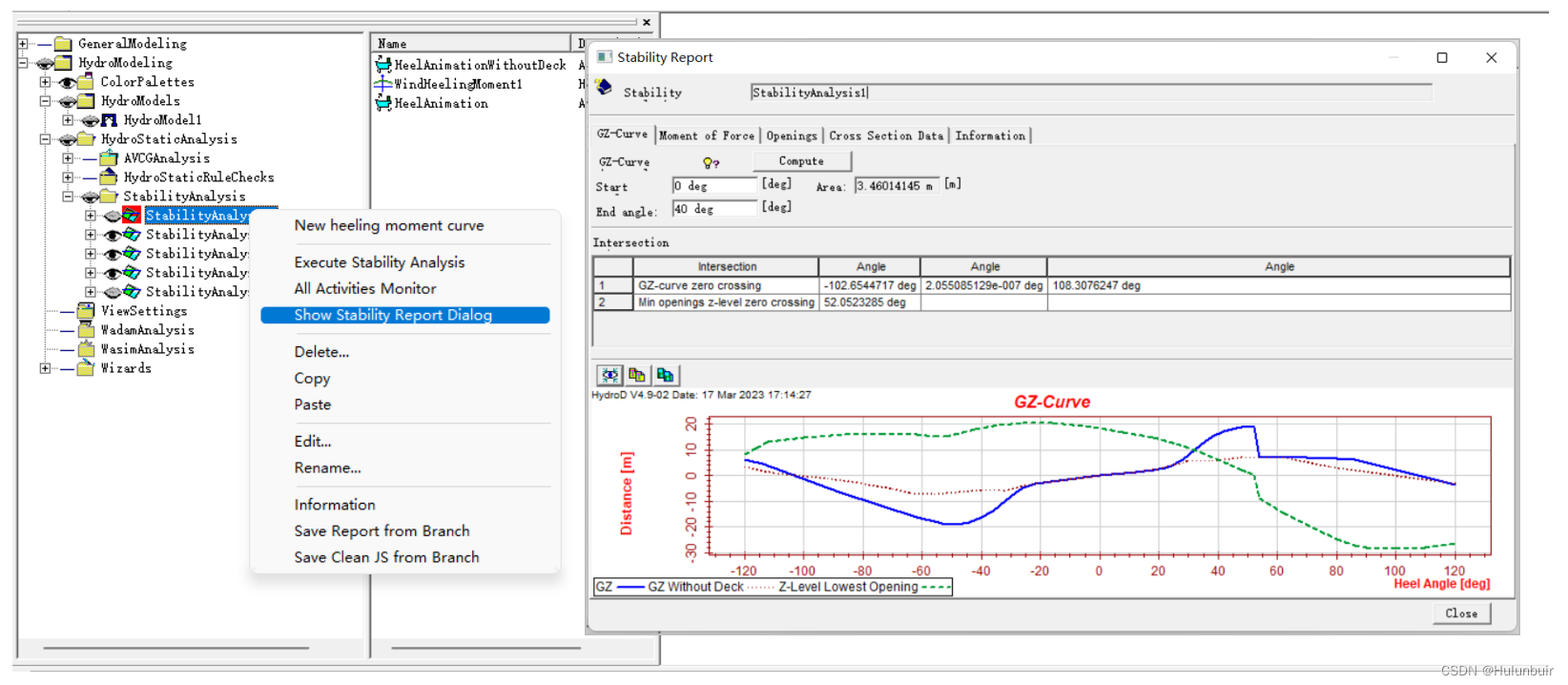Click the lightbulb help icon near GZ-Curve

(711, 162)
